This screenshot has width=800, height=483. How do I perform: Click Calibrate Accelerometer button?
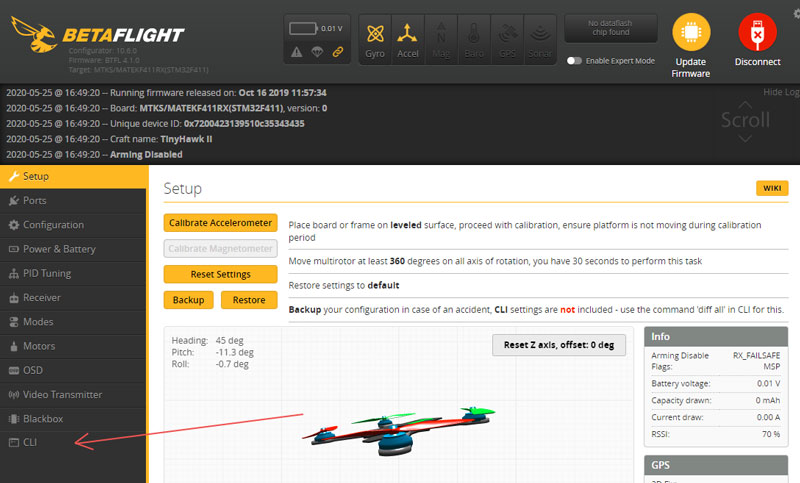pos(220,223)
